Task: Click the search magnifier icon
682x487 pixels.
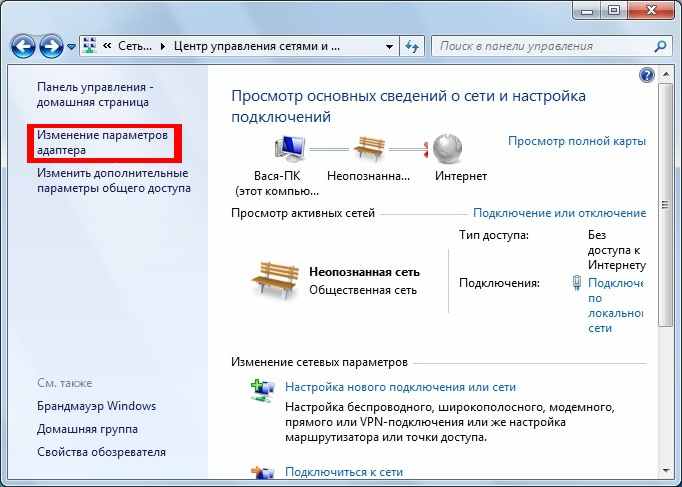Action: [660, 47]
